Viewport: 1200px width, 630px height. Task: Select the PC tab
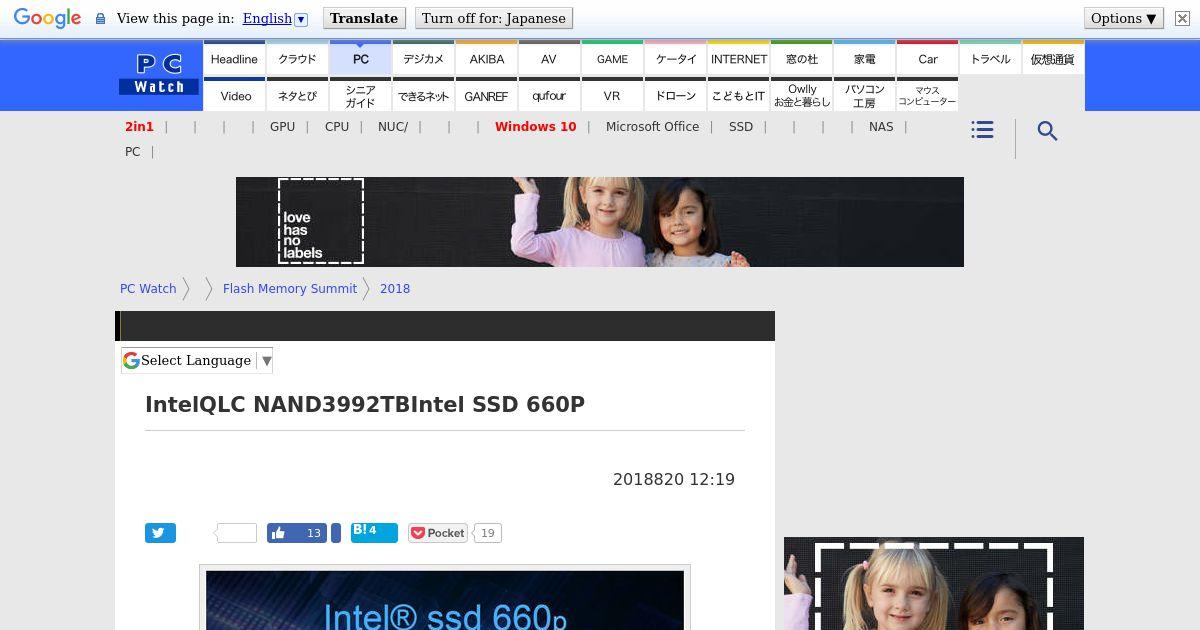(x=361, y=59)
